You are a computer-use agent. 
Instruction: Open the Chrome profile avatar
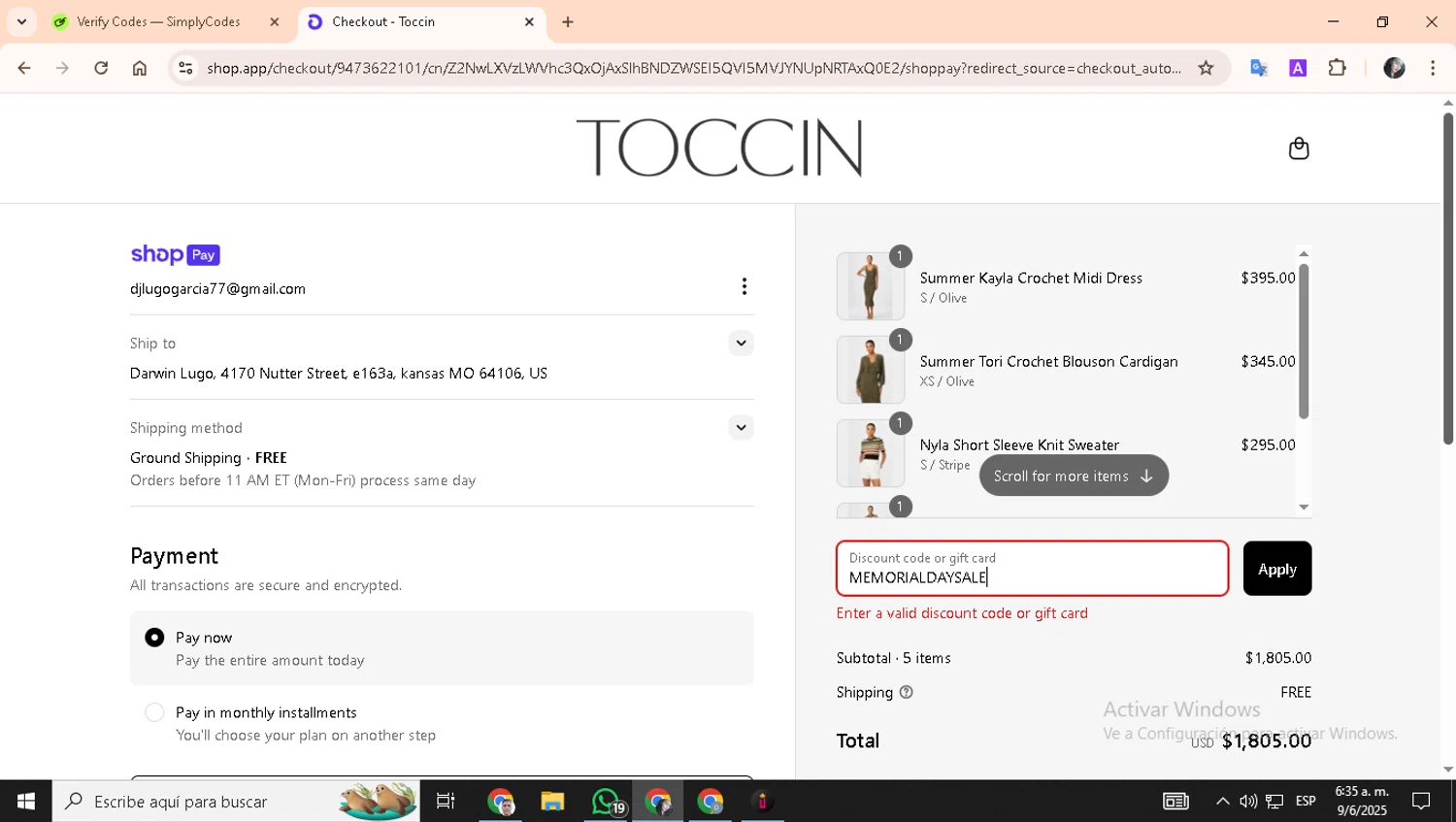(x=1394, y=68)
